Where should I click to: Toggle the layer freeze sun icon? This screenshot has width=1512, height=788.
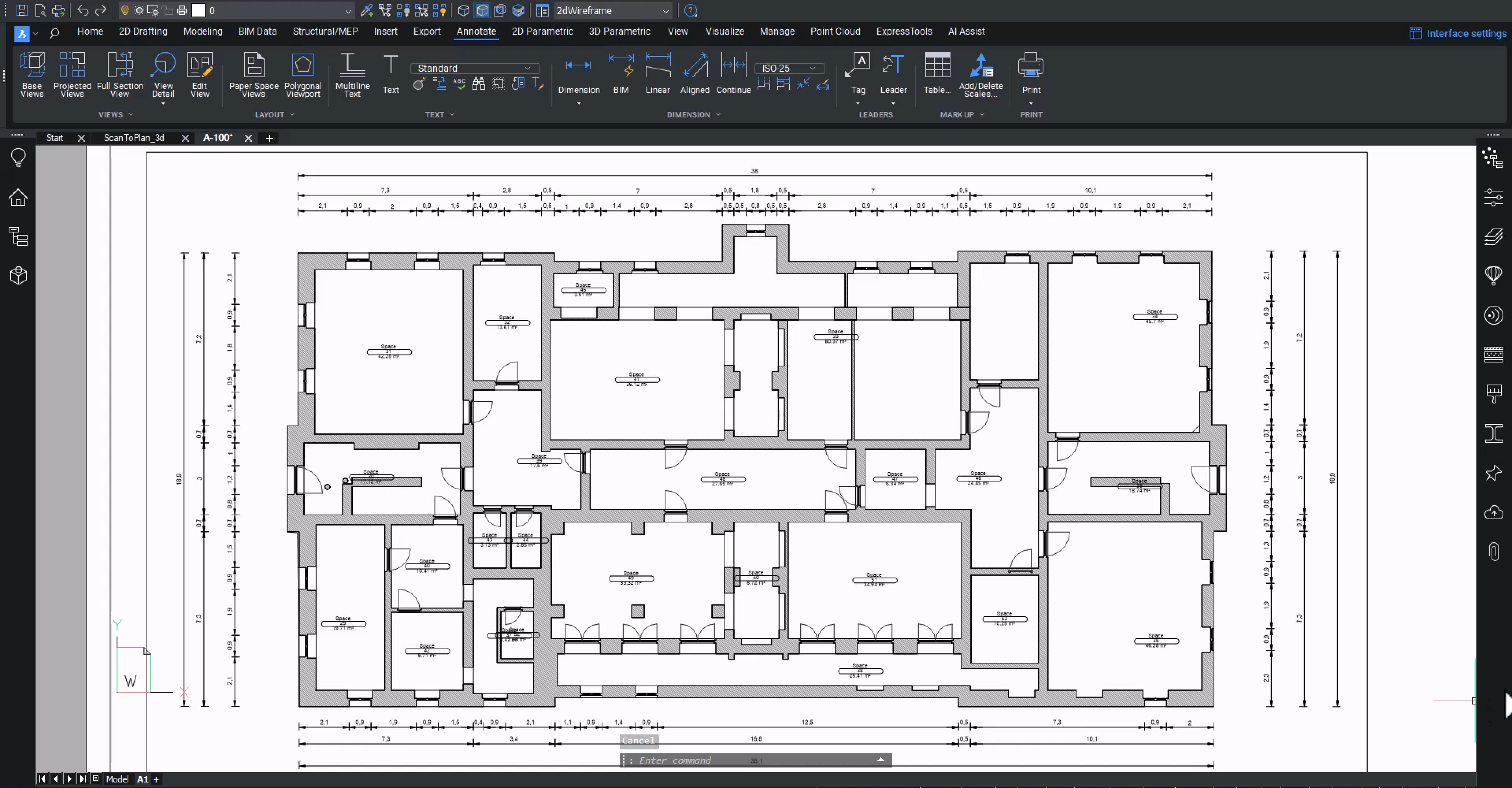coord(139,11)
